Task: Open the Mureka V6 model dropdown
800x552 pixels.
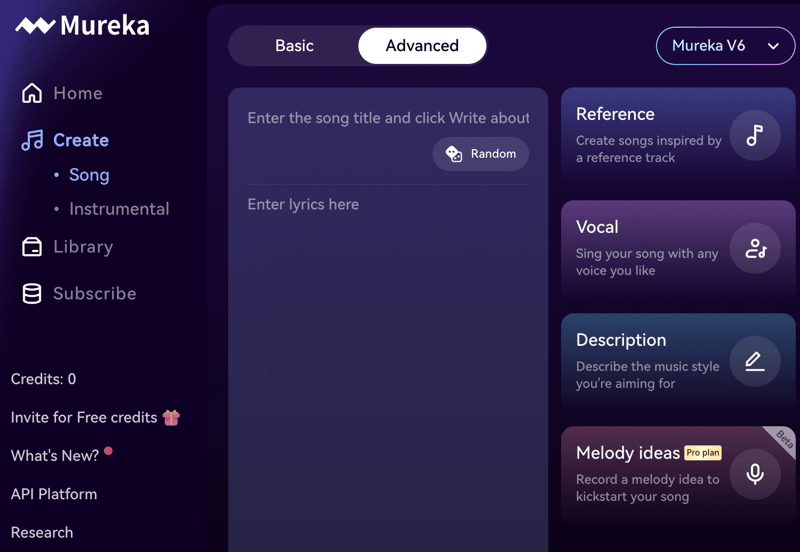Action: [725, 46]
